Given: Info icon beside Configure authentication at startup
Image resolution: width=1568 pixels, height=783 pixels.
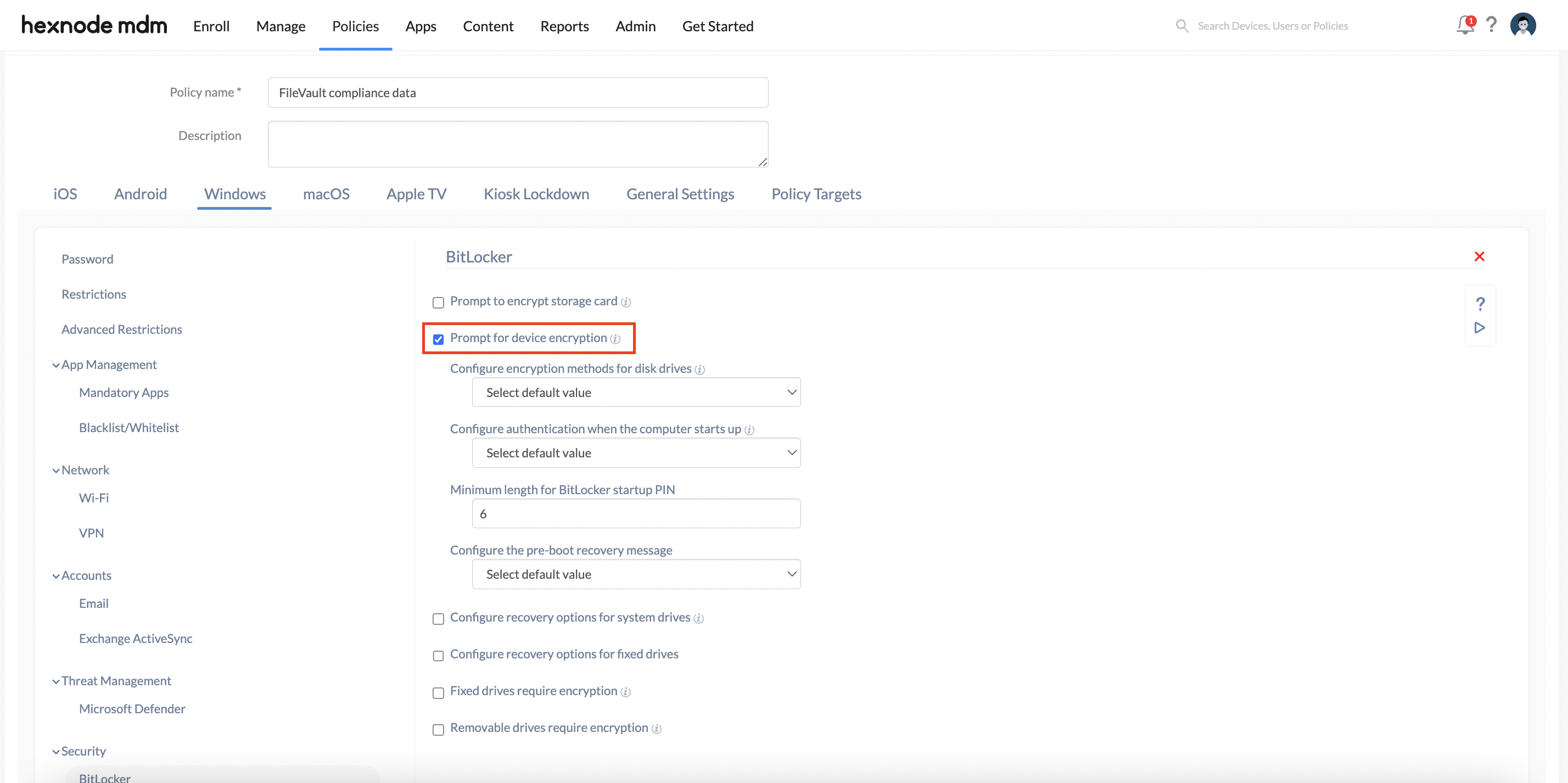Looking at the screenshot, I should pyautogui.click(x=749, y=430).
